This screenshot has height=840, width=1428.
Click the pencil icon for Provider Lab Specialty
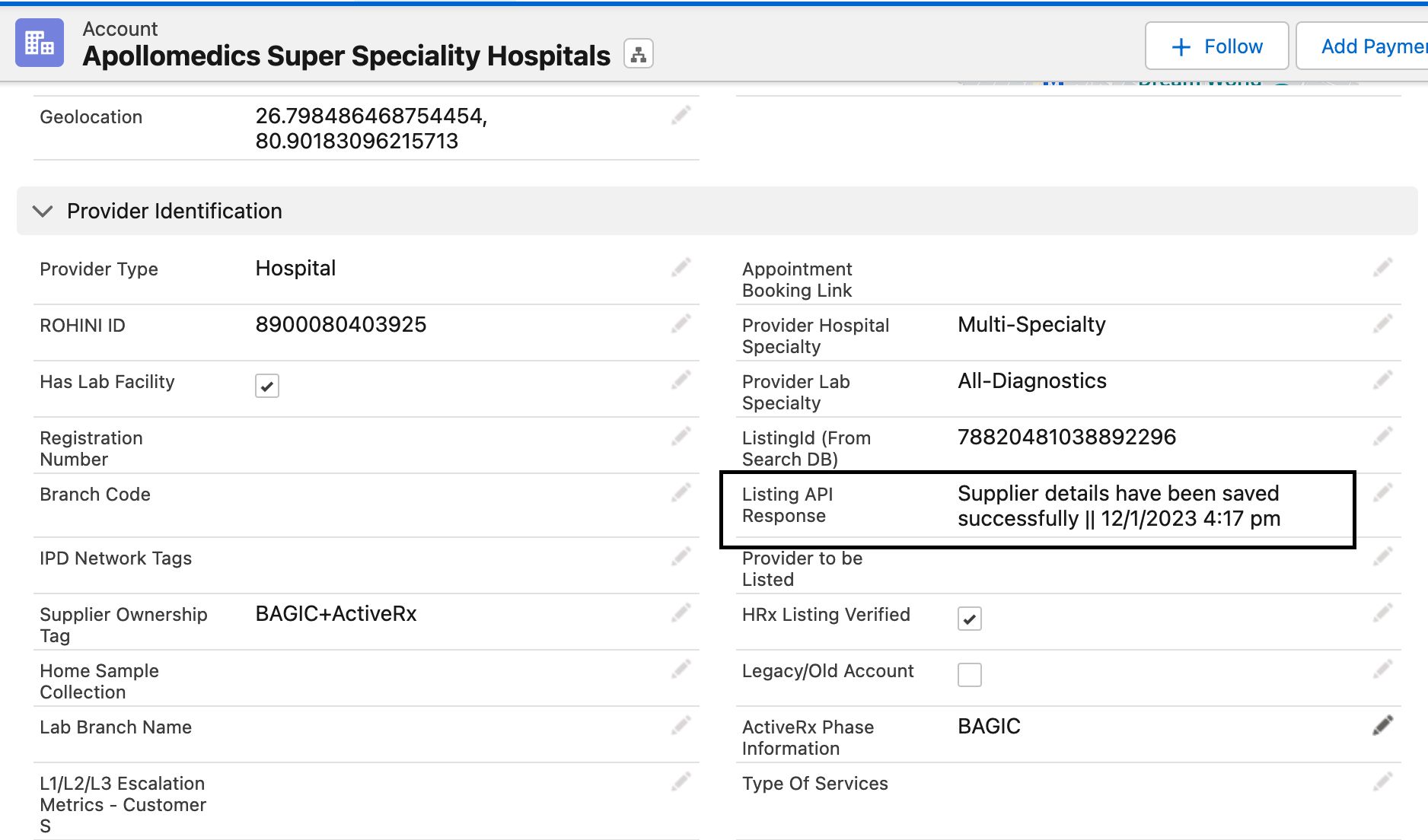point(1382,380)
